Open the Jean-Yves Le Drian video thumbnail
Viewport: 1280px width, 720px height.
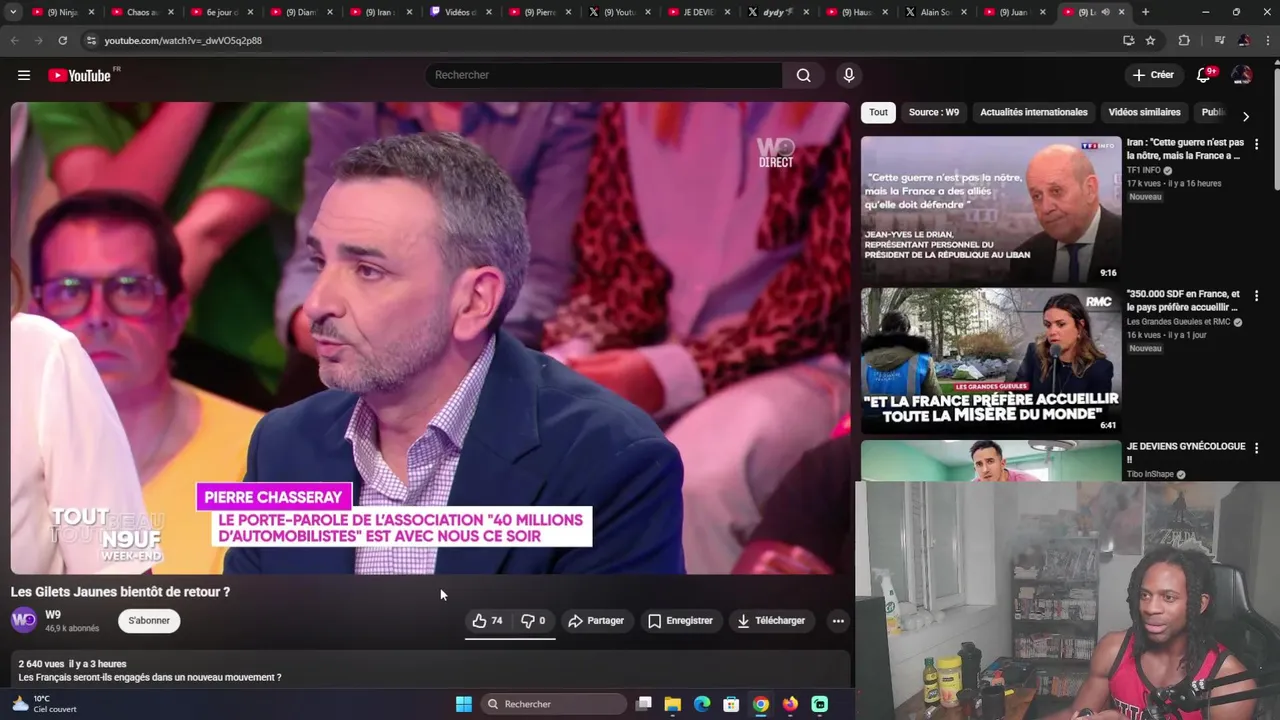[x=991, y=209]
